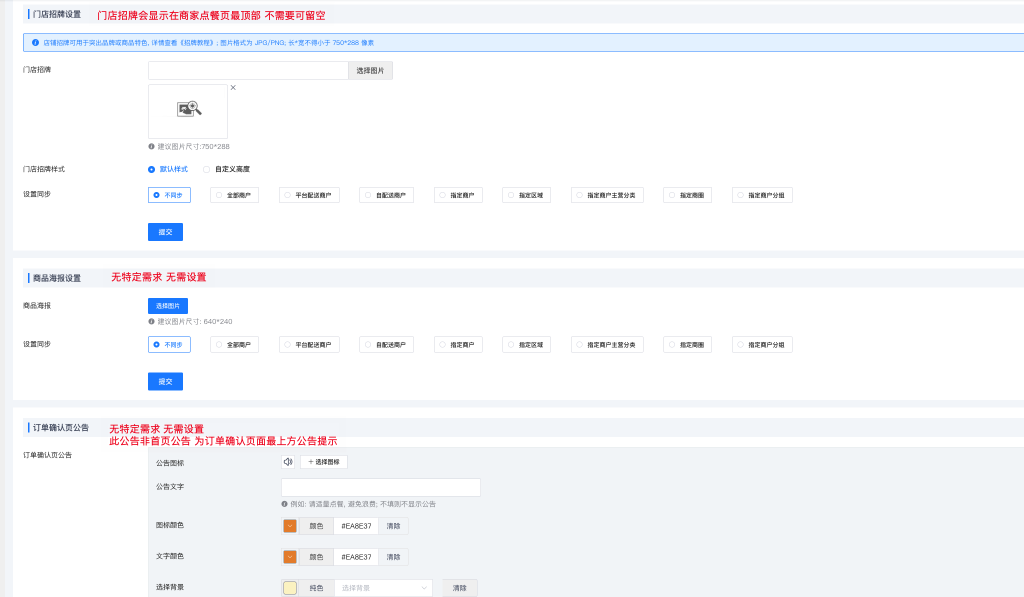Click info icon below announcement text field
1024x597 pixels.
click(284, 504)
